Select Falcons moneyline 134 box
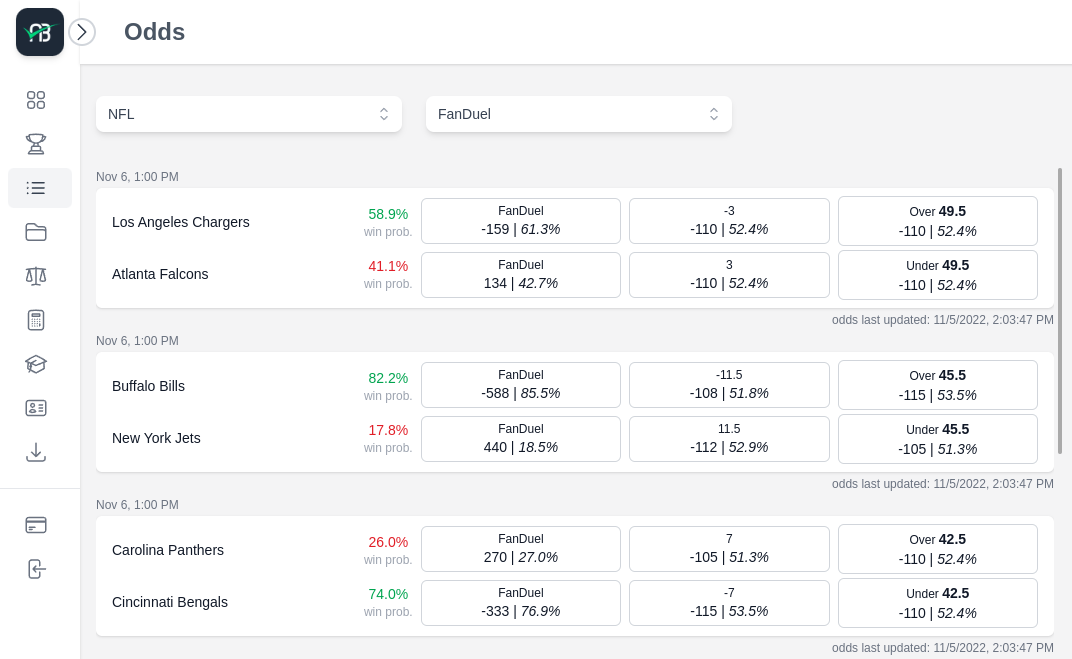The image size is (1072, 659). (521, 275)
